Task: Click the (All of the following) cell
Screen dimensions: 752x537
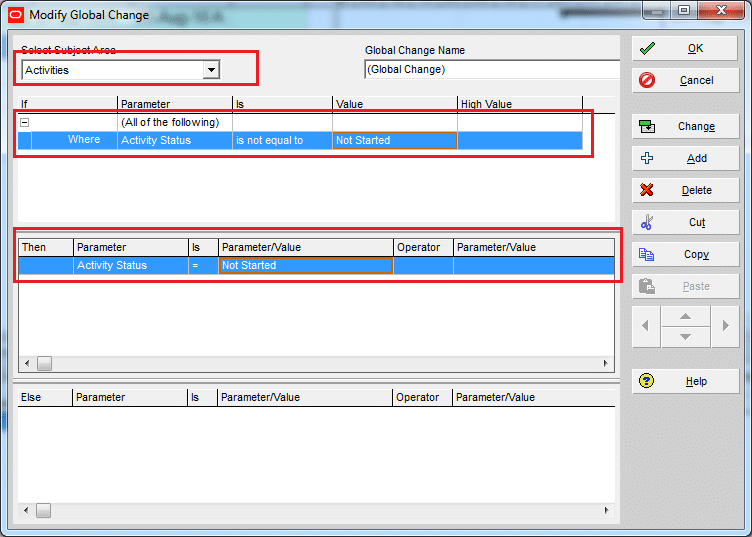Action: pyautogui.click(x=175, y=123)
